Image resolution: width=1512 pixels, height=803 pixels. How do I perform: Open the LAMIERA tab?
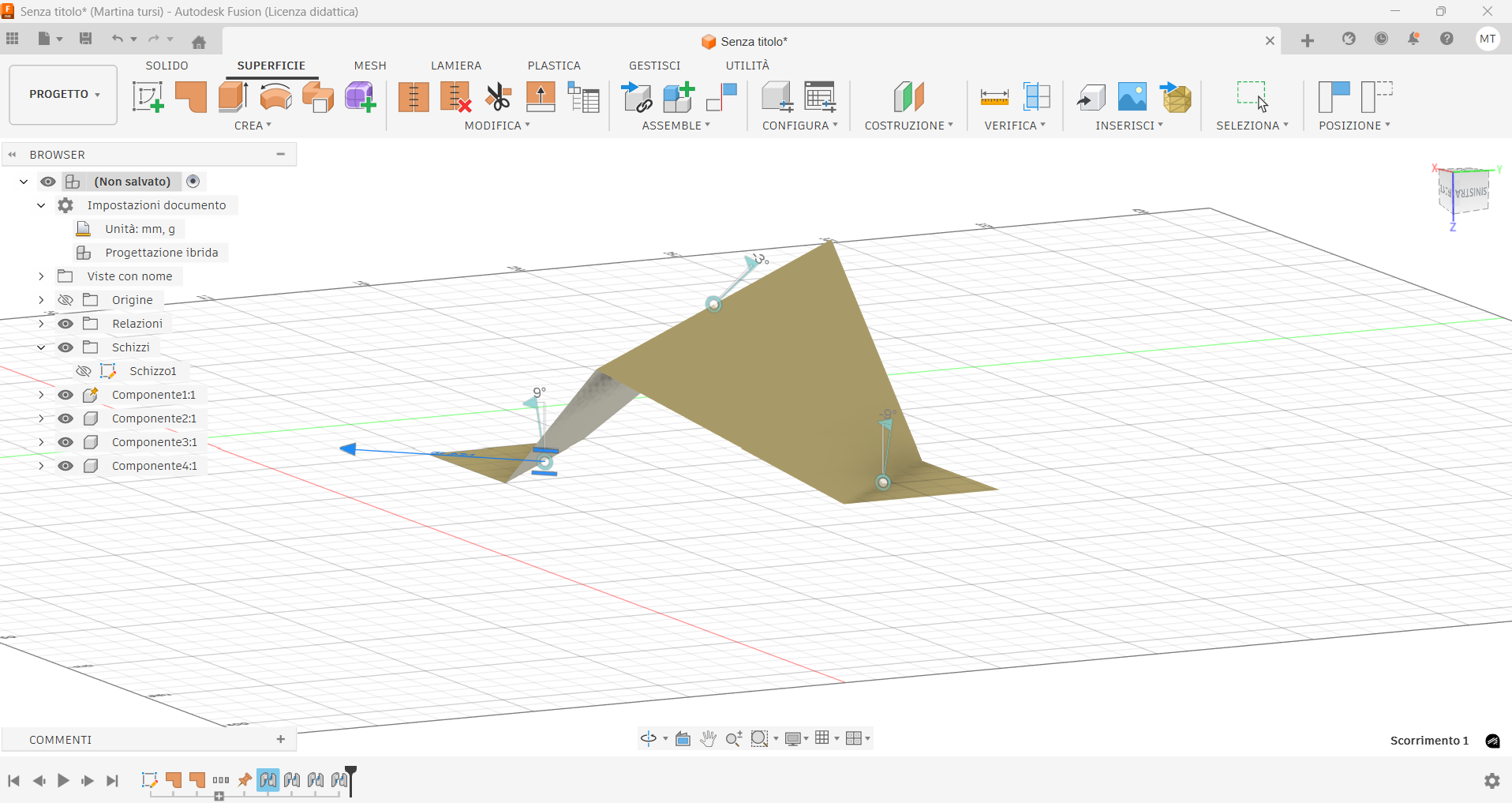[x=455, y=66]
